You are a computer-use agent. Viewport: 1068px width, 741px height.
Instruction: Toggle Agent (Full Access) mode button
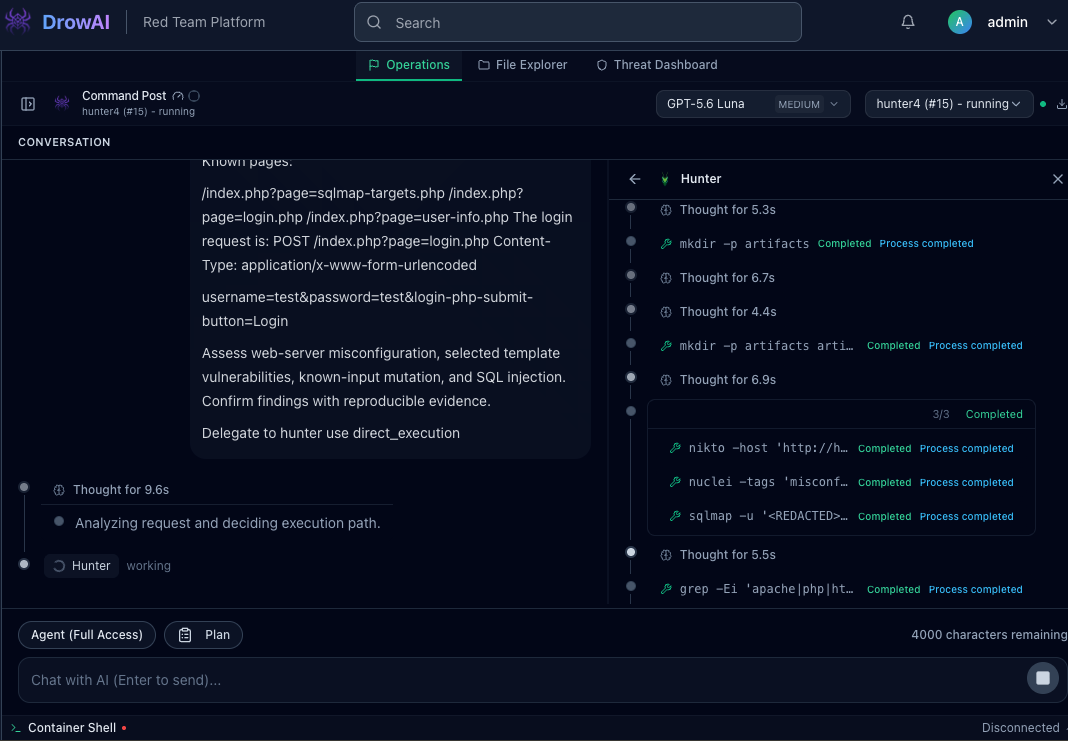click(87, 635)
